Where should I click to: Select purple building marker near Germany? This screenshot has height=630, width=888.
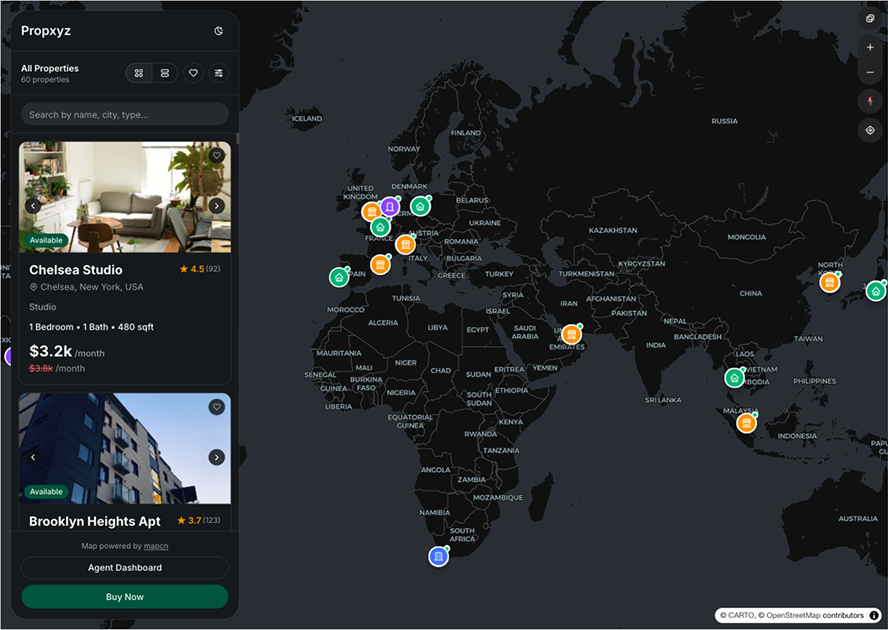(x=390, y=207)
